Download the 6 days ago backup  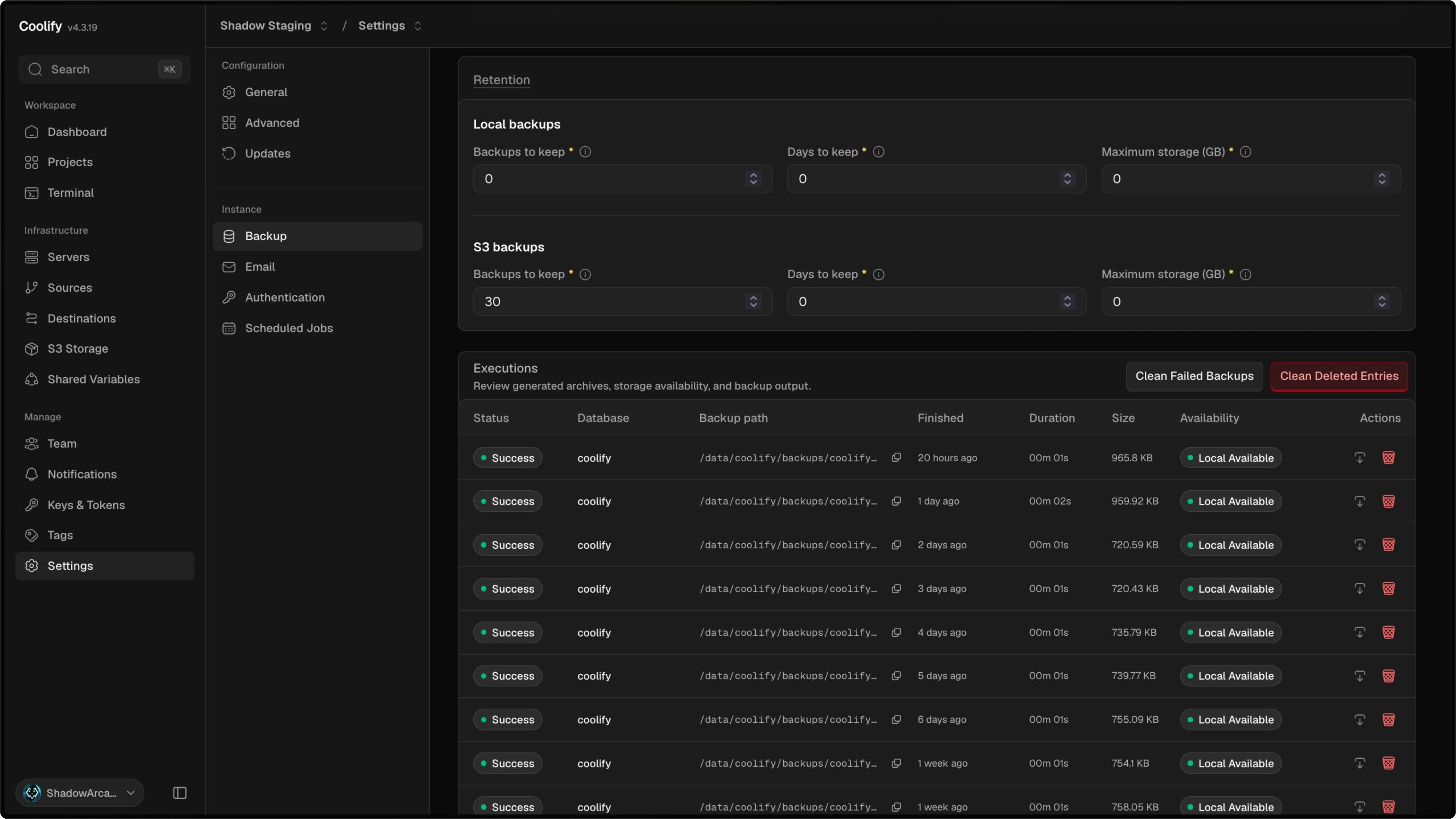coord(1359,719)
